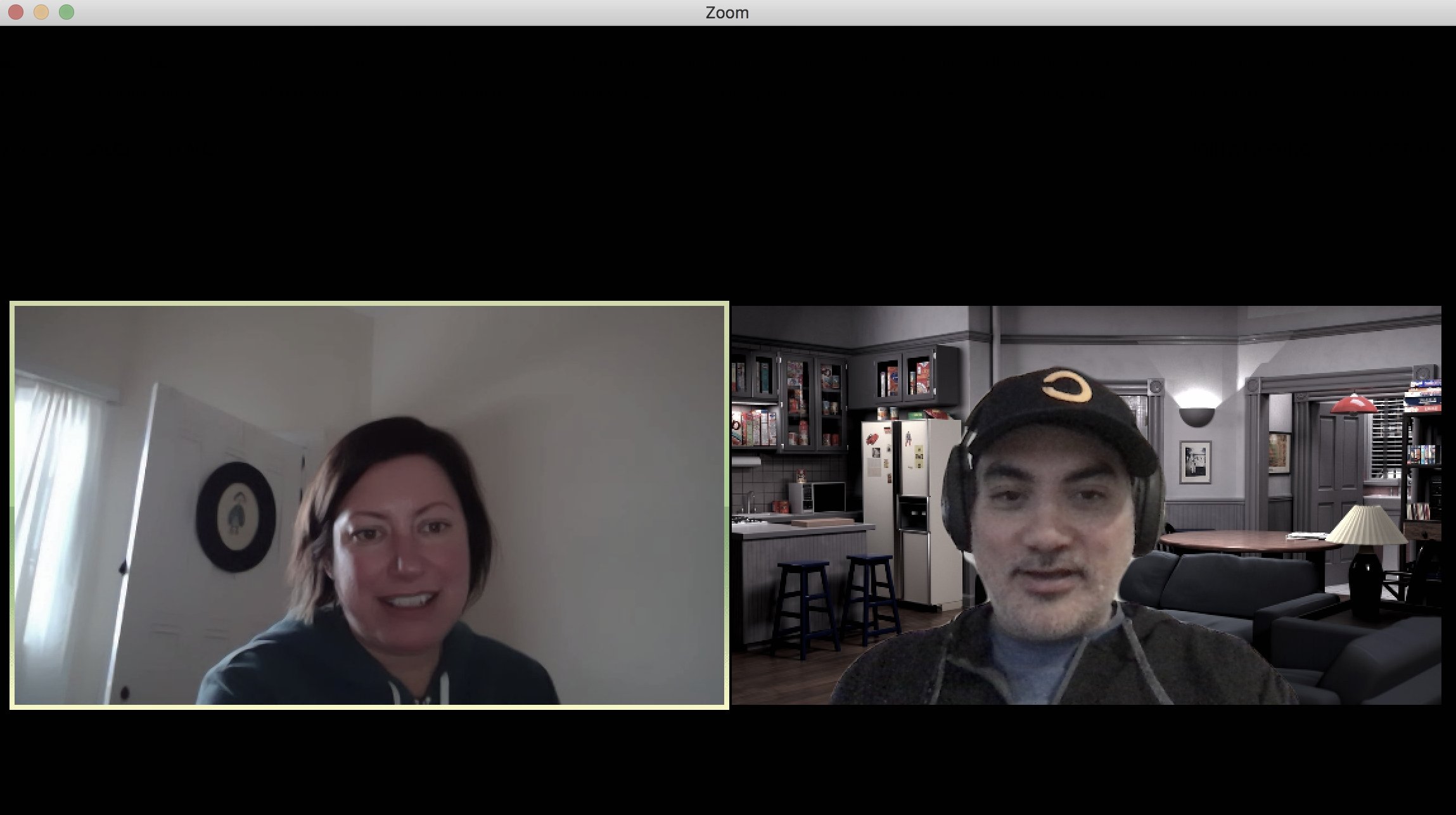Enter full screen with the green button

67,12
